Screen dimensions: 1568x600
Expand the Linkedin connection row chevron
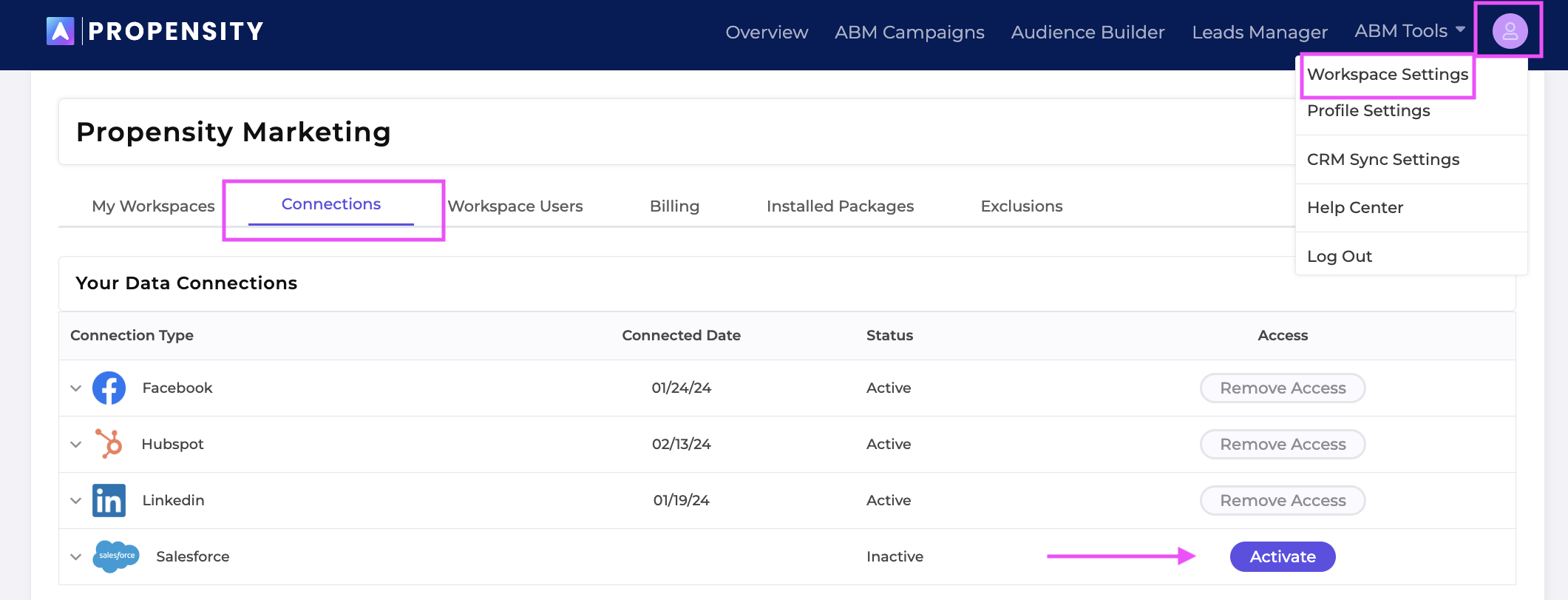[x=75, y=501]
